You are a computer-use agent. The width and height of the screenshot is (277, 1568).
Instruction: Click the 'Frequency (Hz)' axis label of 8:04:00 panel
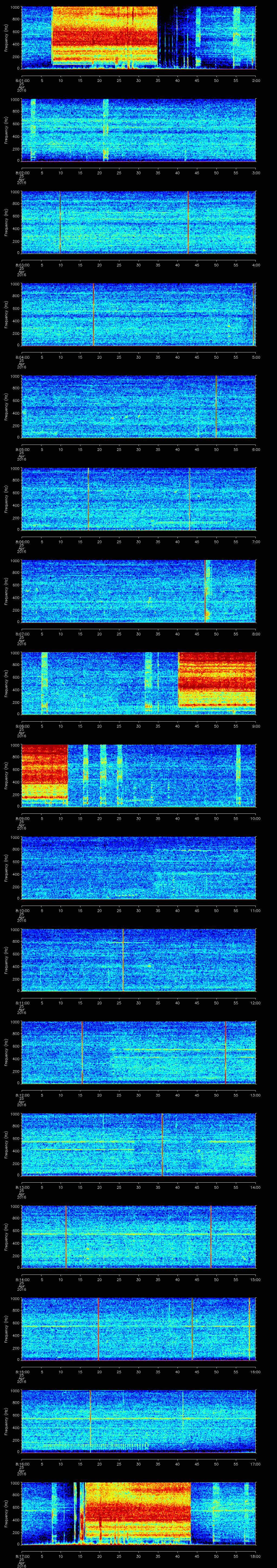tap(6, 315)
